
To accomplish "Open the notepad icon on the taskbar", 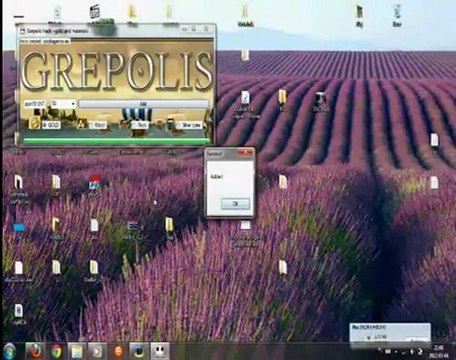I will [77, 351].
